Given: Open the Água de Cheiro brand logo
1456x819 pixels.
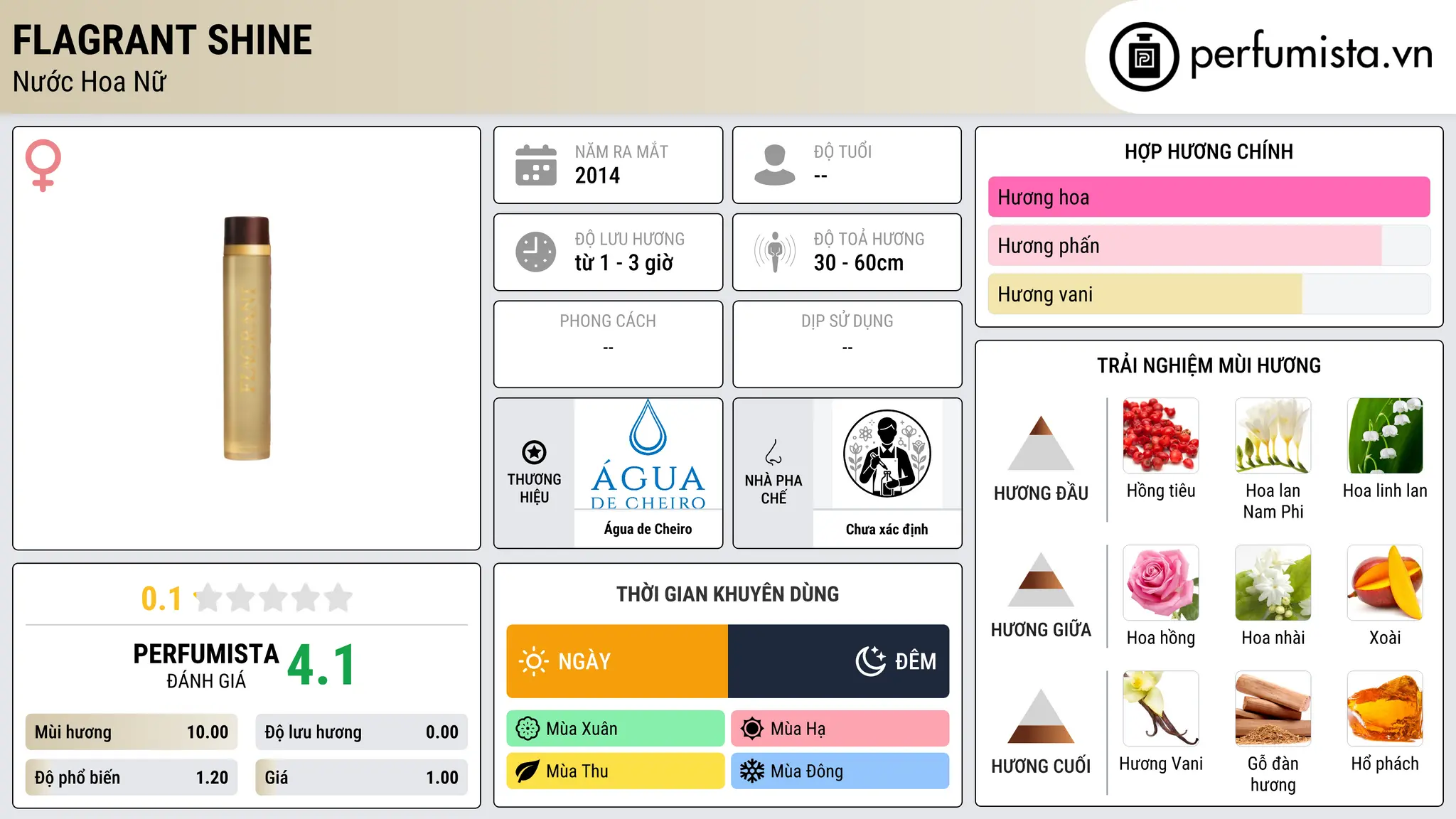Looking at the screenshot, I should point(648,455).
